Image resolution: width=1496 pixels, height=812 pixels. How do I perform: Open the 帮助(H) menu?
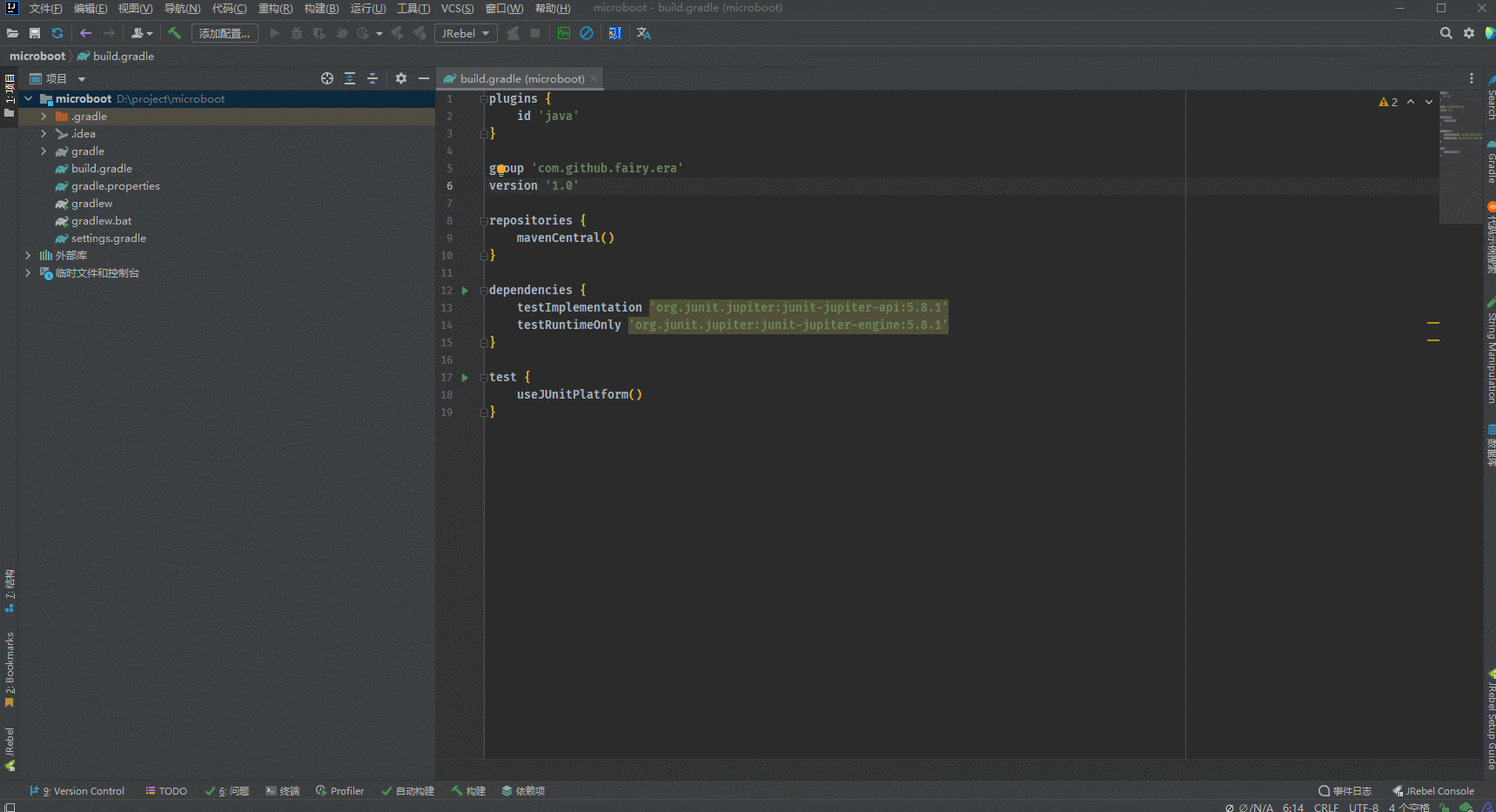(553, 9)
